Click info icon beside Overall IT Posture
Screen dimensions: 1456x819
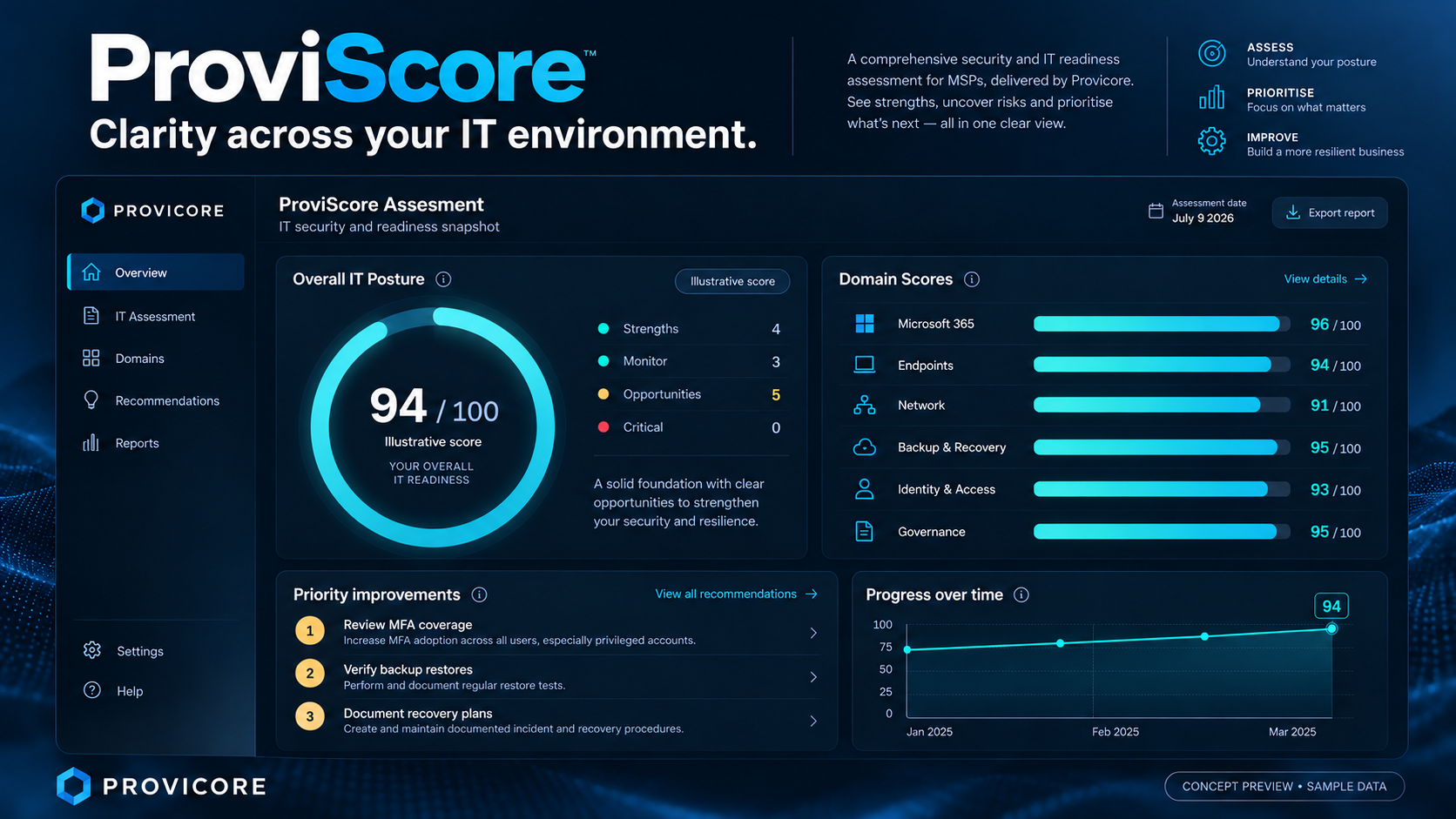click(443, 279)
